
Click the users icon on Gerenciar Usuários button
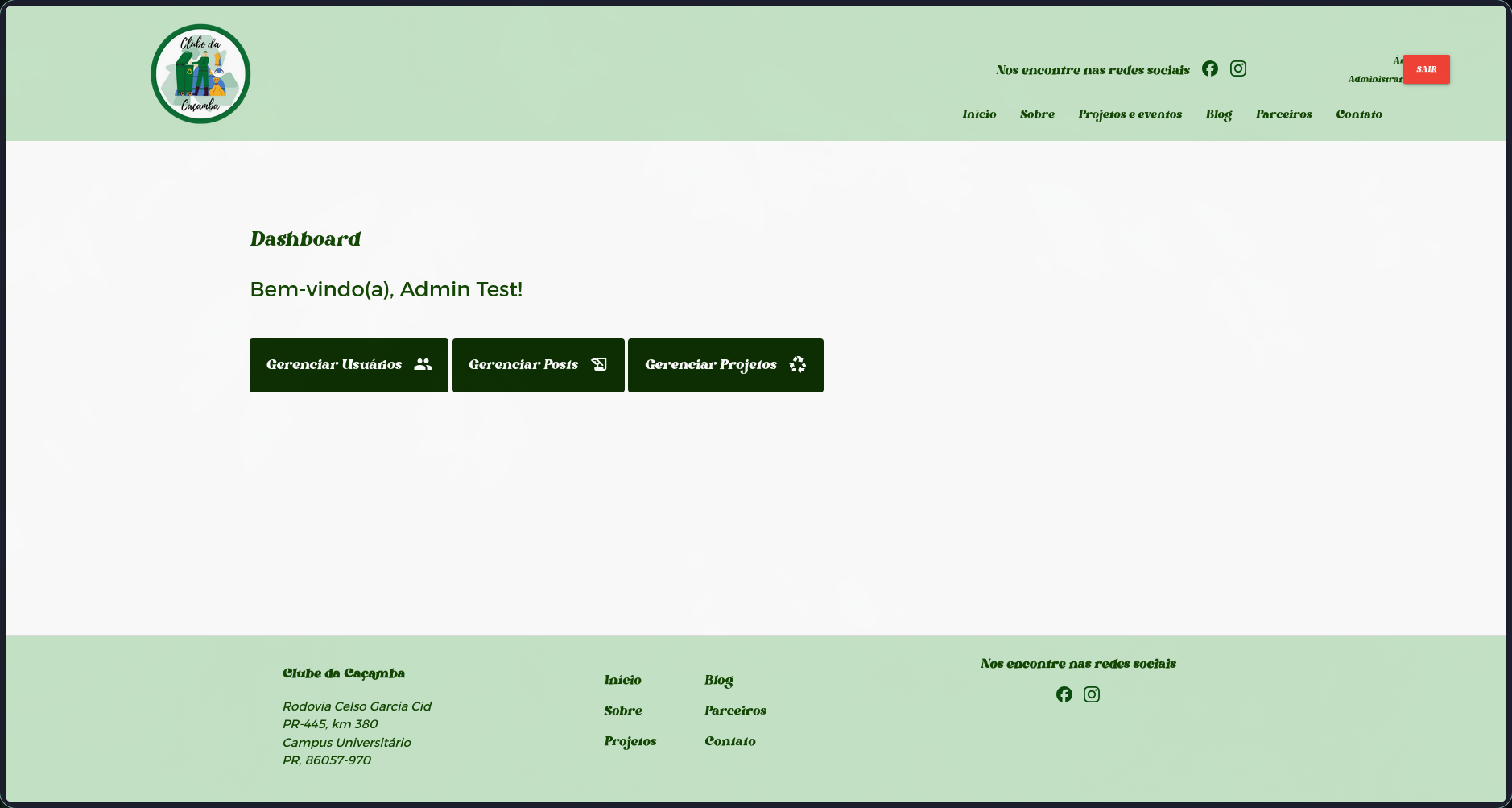tap(422, 364)
